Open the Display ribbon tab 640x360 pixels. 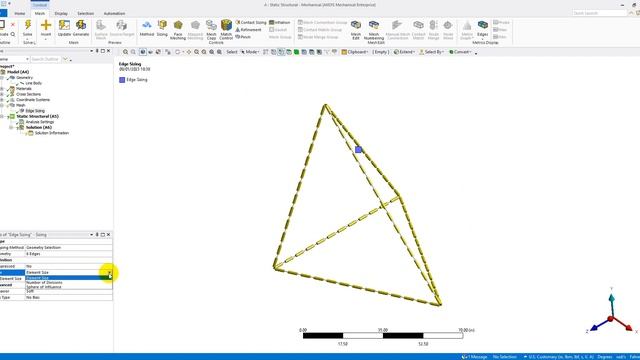61,13
